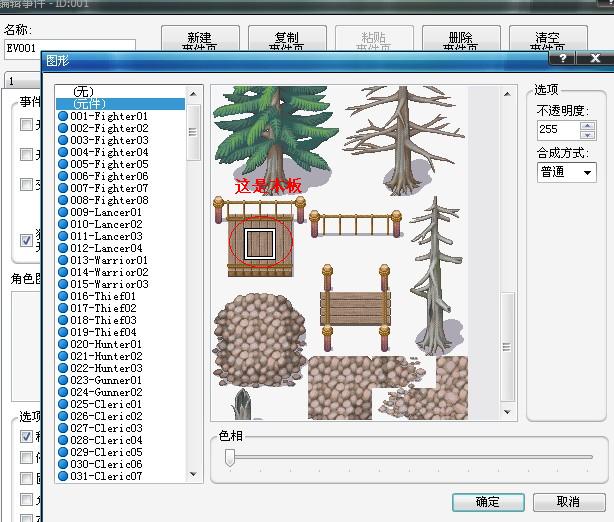The height and width of the screenshot is (522, 614).
Task: Select 001-Fighter01 graphic icon
Action: [x=63, y=116]
